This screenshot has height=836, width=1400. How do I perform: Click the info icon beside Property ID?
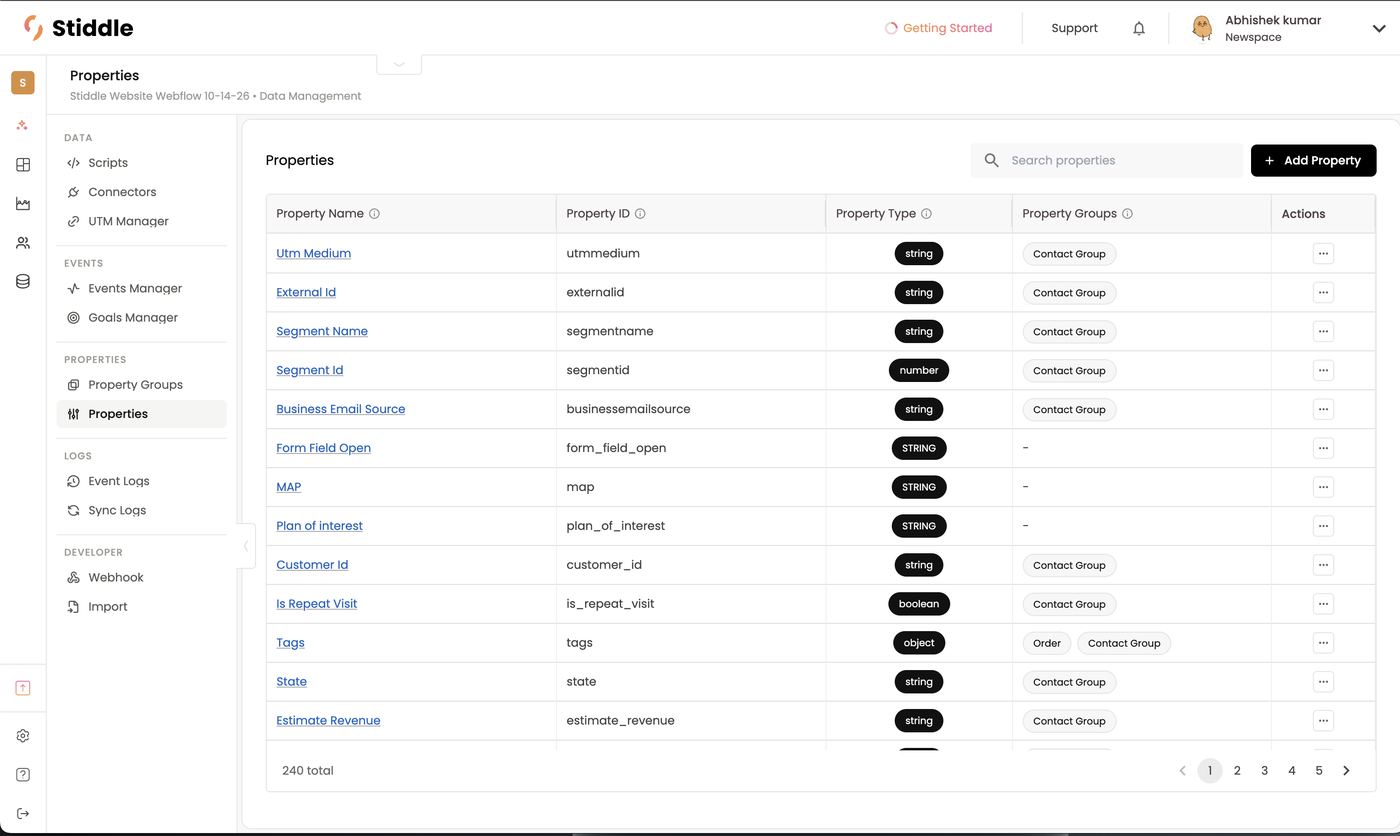coord(640,213)
